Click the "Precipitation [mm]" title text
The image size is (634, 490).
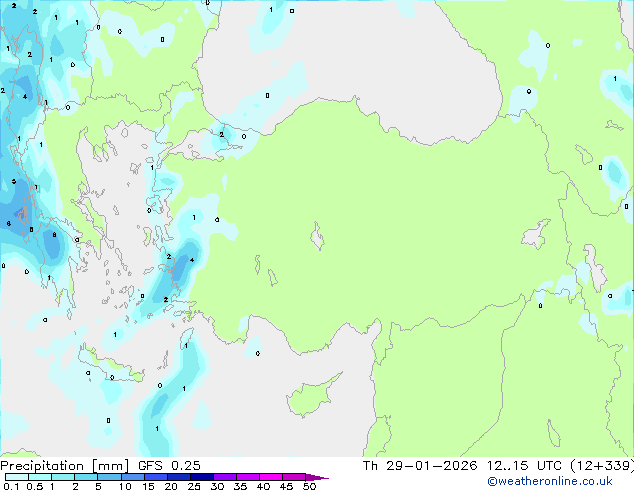64,466
